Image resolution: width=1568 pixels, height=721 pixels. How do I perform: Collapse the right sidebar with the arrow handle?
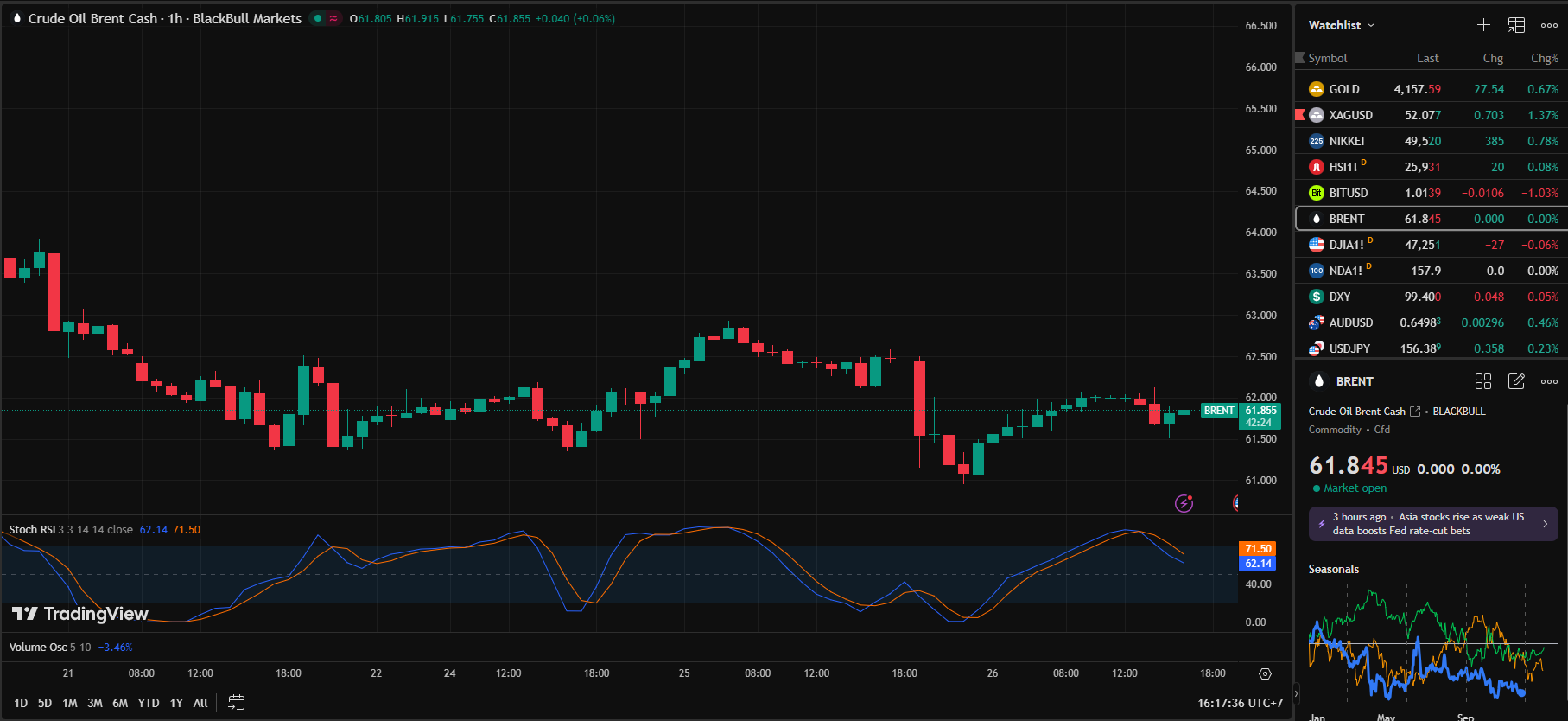(1296, 694)
